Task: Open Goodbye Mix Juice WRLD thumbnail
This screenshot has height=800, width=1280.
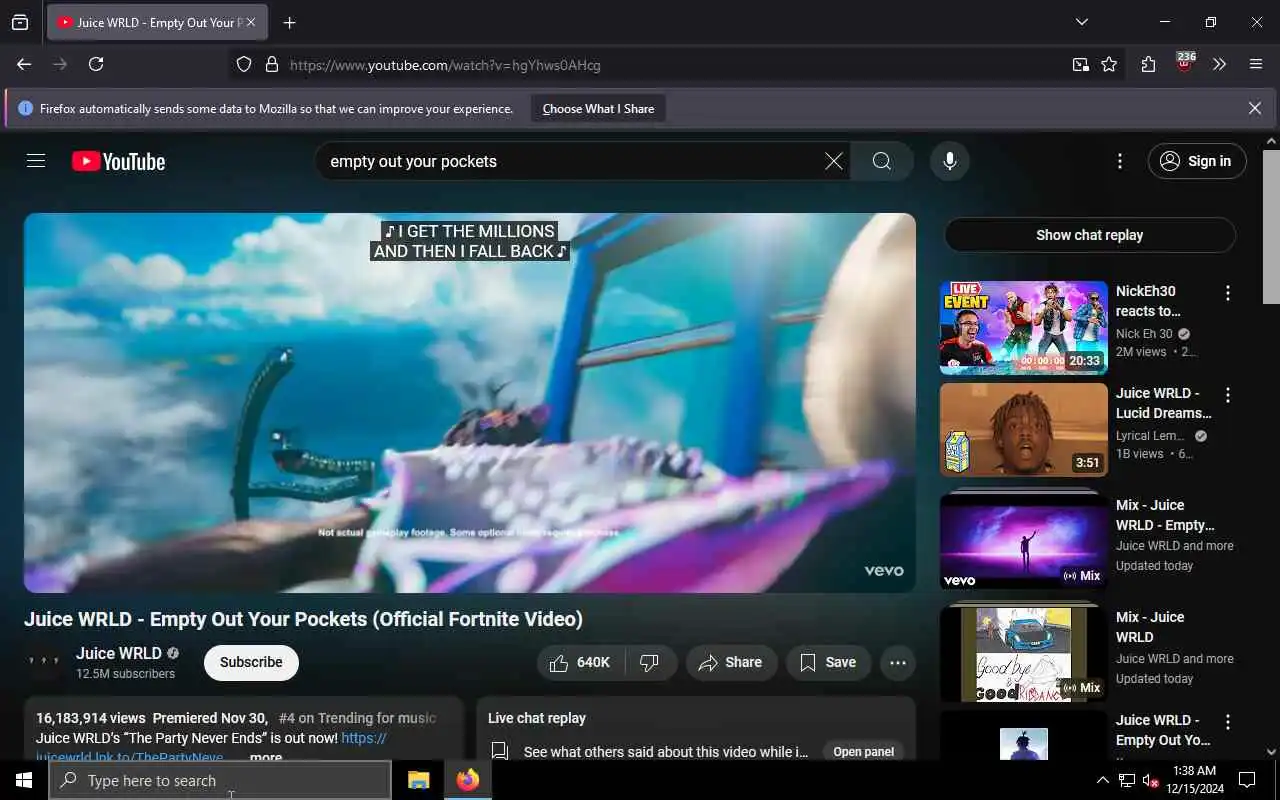Action: [x=1023, y=653]
